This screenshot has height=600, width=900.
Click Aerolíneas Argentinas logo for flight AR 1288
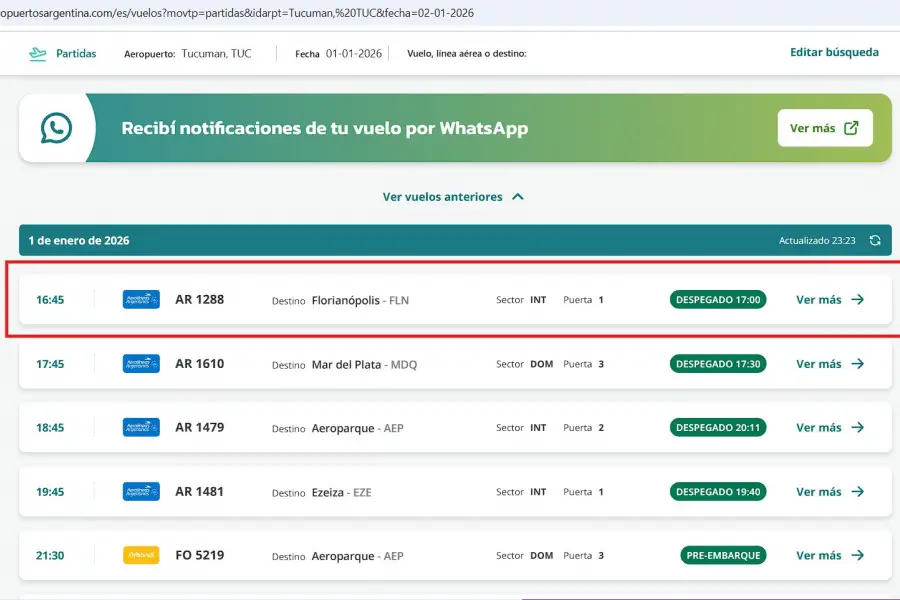pyautogui.click(x=141, y=299)
